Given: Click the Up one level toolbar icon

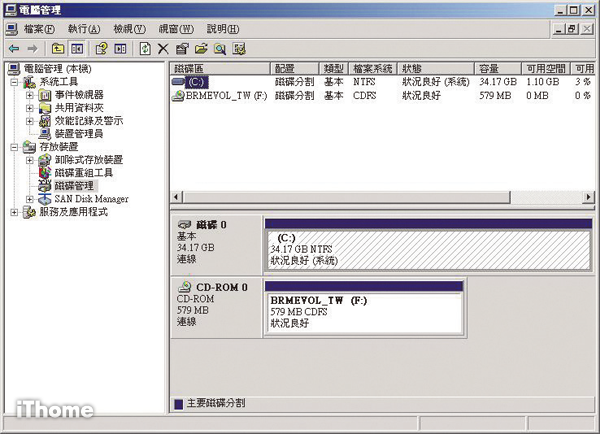Looking at the screenshot, I should (58, 48).
